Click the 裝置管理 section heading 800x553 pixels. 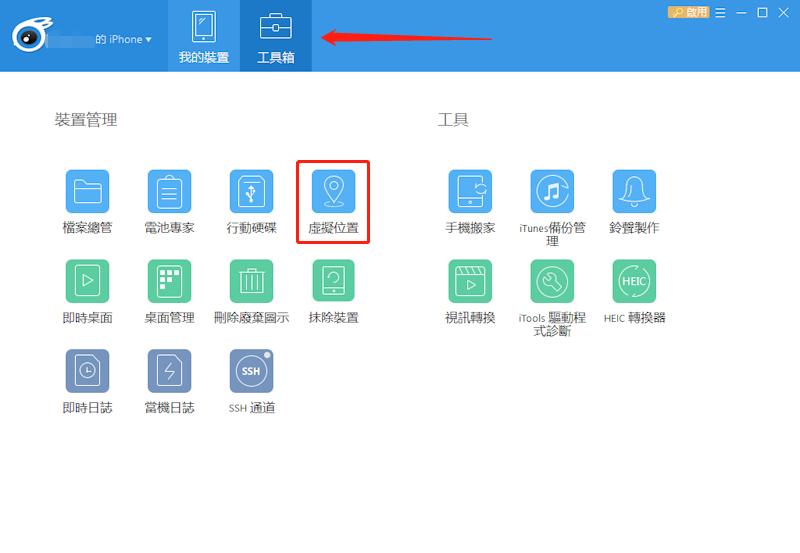coord(86,119)
